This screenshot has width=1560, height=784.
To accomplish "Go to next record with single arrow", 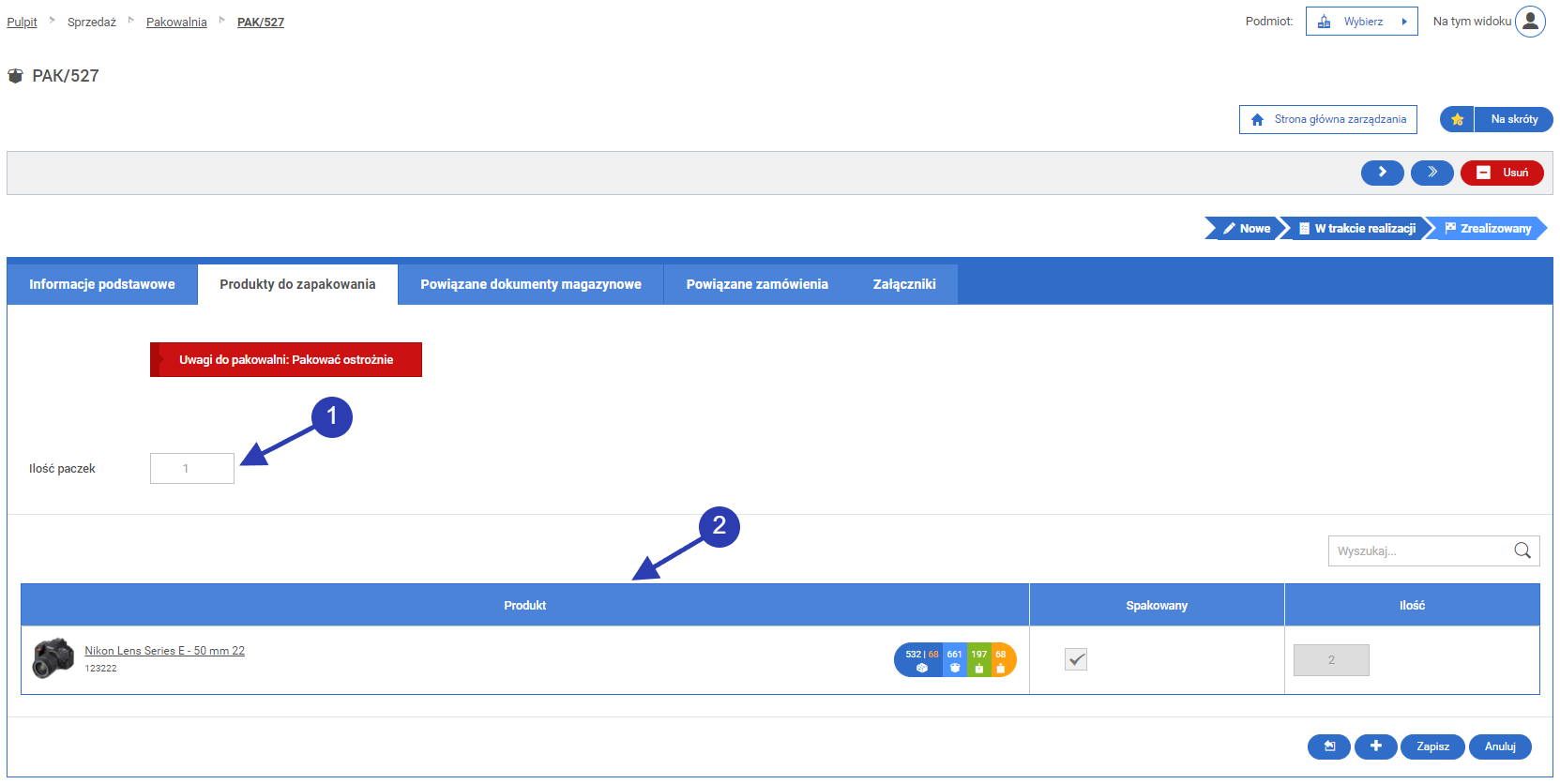I will [x=1382, y=173].
